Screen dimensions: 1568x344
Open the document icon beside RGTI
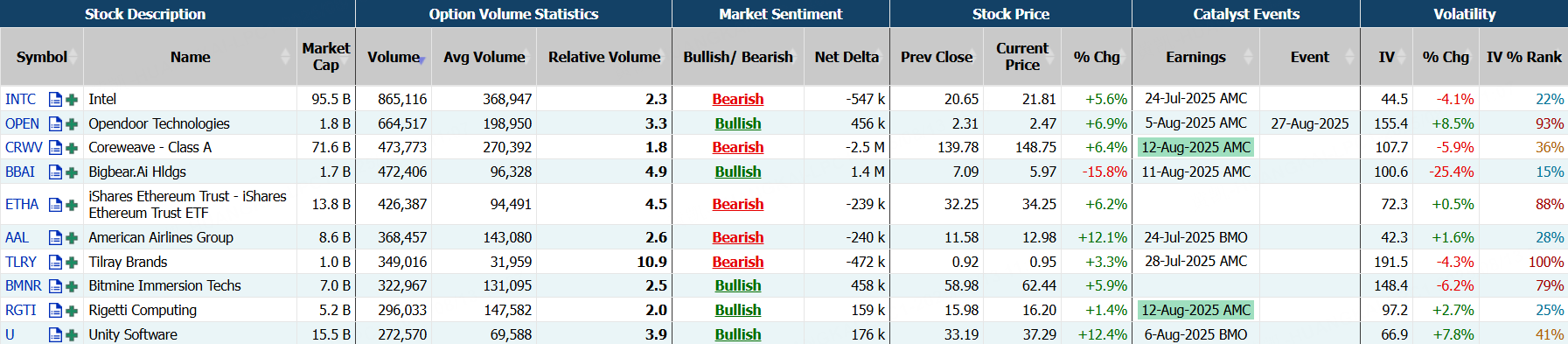[x=55, y=311]
